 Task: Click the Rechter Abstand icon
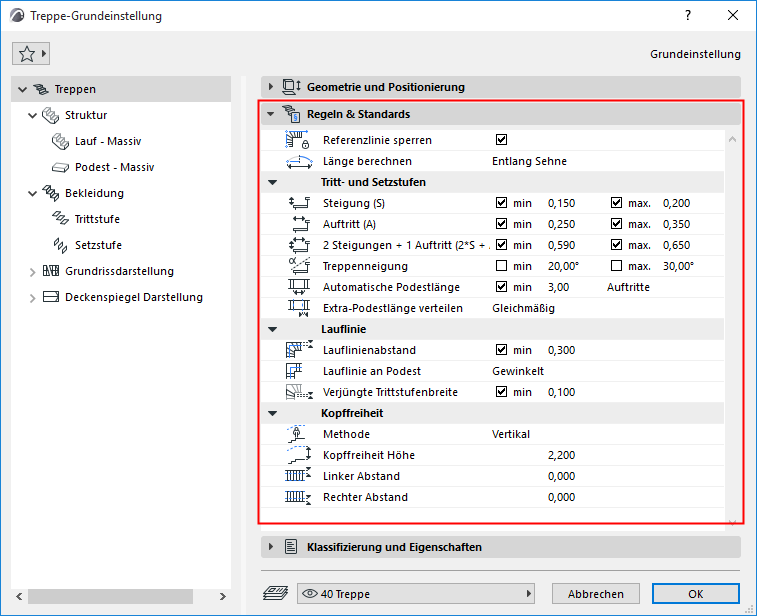click(x=298, y=497)
